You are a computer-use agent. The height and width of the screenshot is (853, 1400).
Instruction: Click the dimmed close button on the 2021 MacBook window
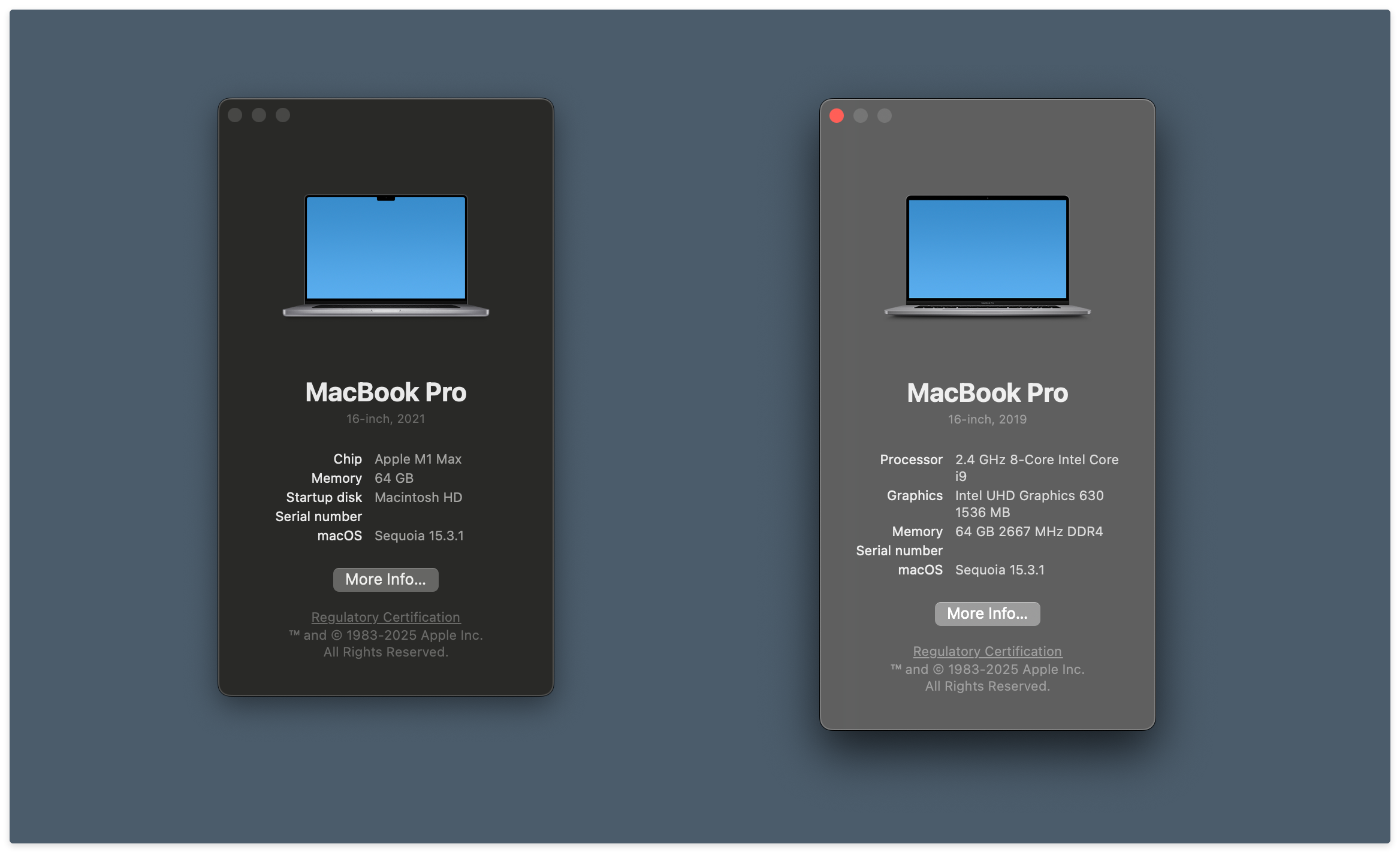click(235, 114)
